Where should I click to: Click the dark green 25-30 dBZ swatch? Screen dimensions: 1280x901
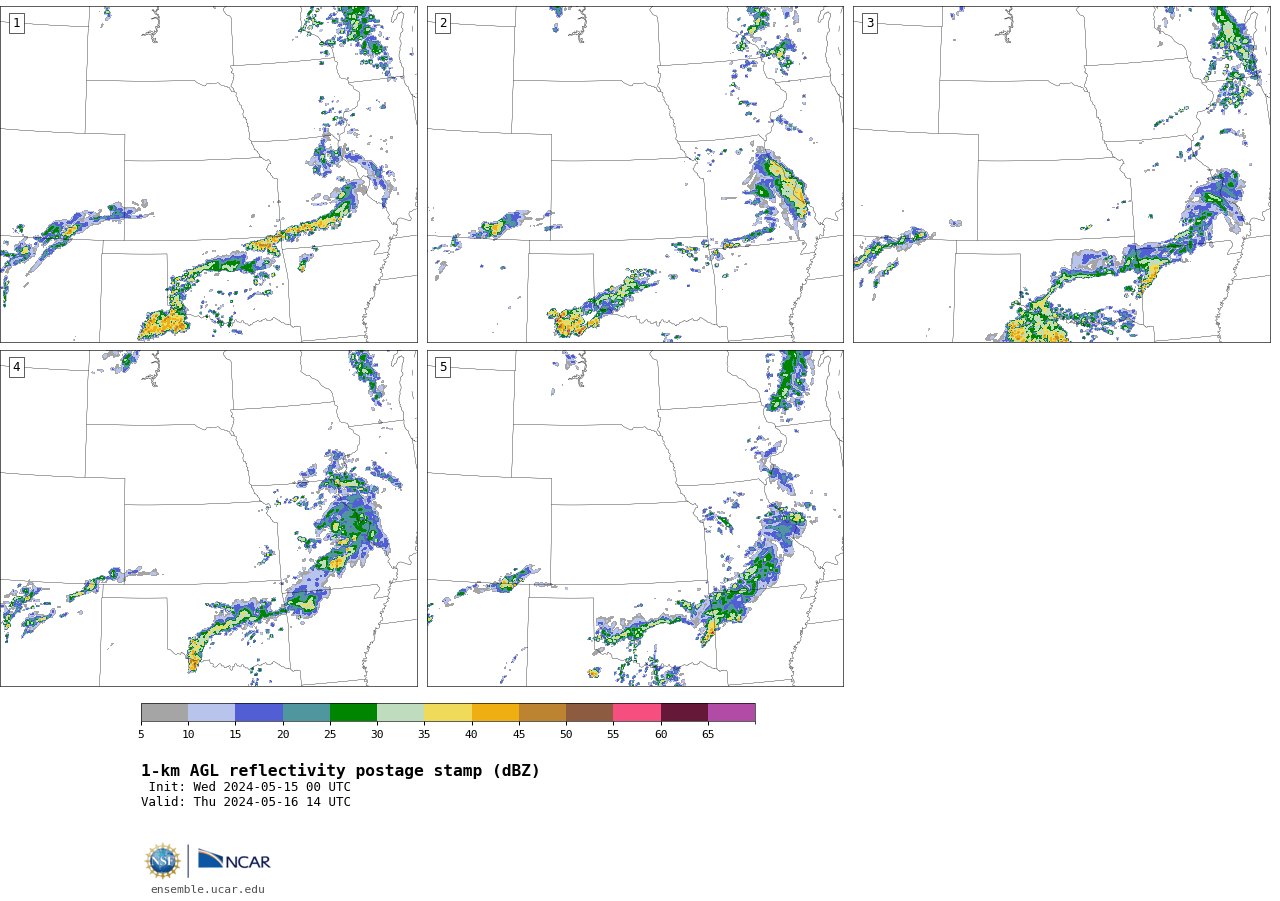[x=353, y=713]
